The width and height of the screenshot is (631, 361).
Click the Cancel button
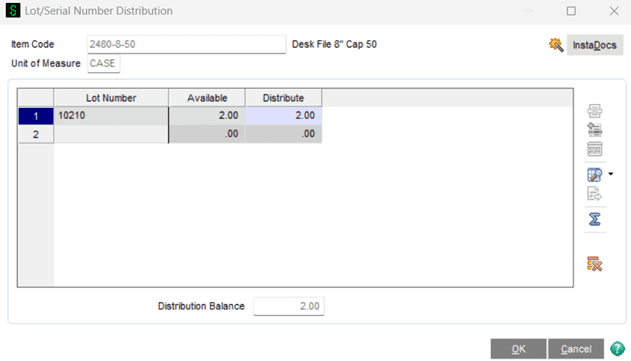pyautogui.click(x=576, y=349)
